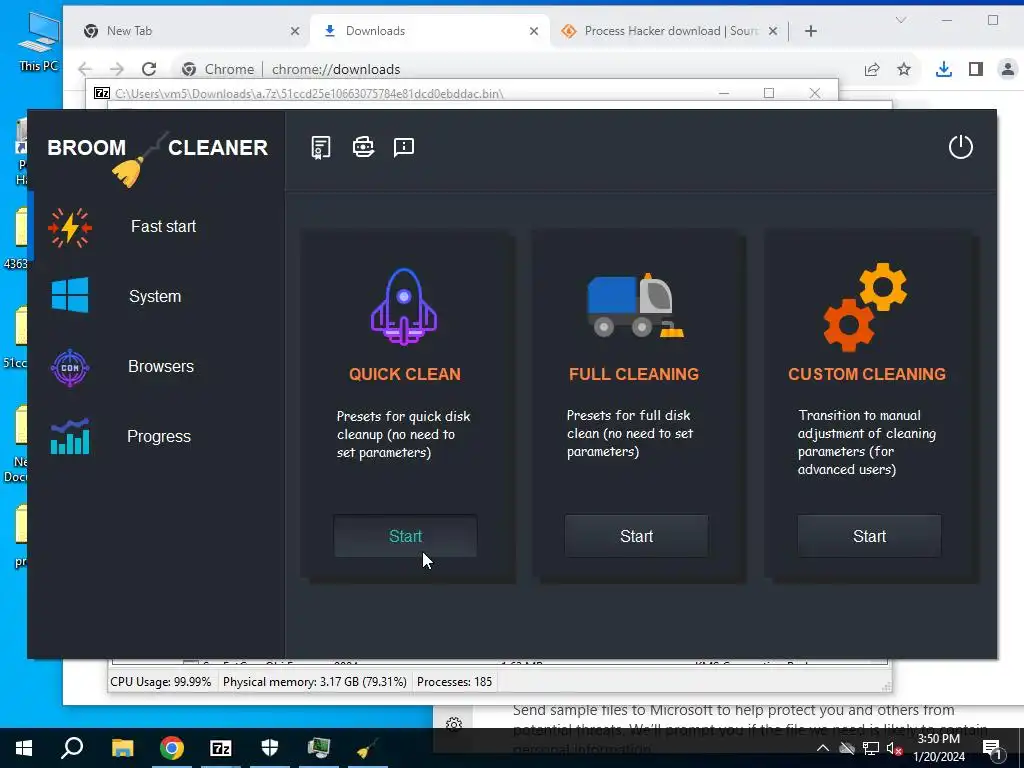Open the Progress section in the sidebar
The image size is (1024, 768).
pos(159,436)
